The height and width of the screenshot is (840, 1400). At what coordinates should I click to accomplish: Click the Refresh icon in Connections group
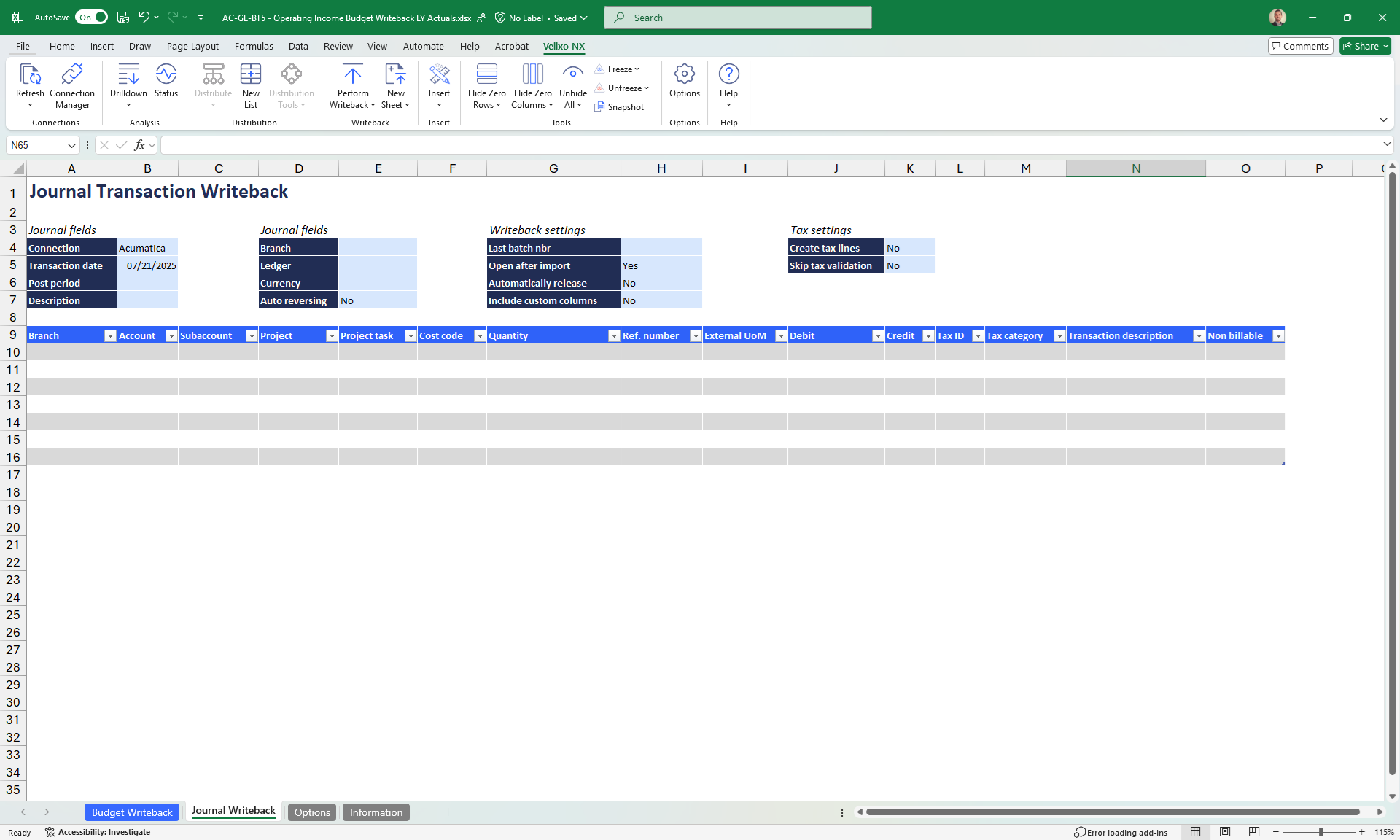coord(30,74)
